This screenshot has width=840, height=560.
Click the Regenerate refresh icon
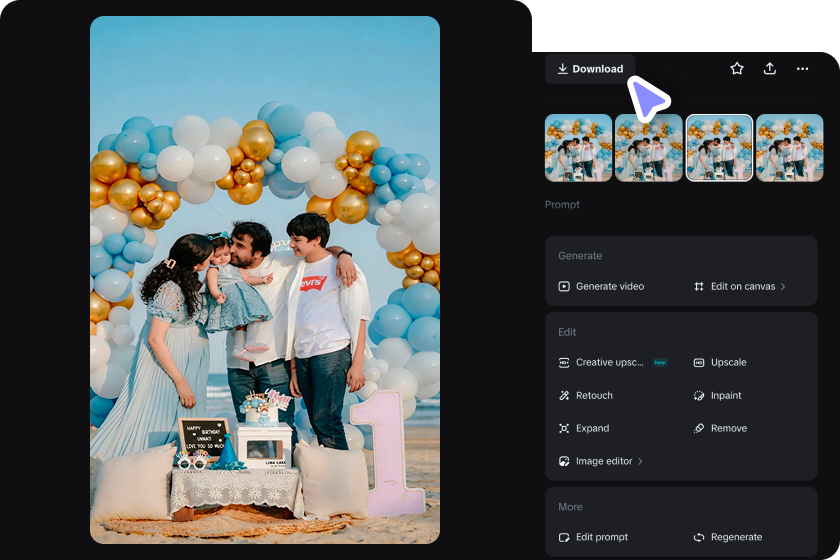(699, 537)
